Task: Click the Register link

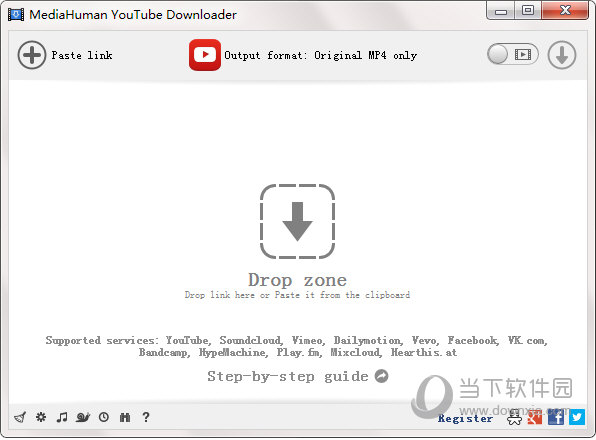Action: 465,418
